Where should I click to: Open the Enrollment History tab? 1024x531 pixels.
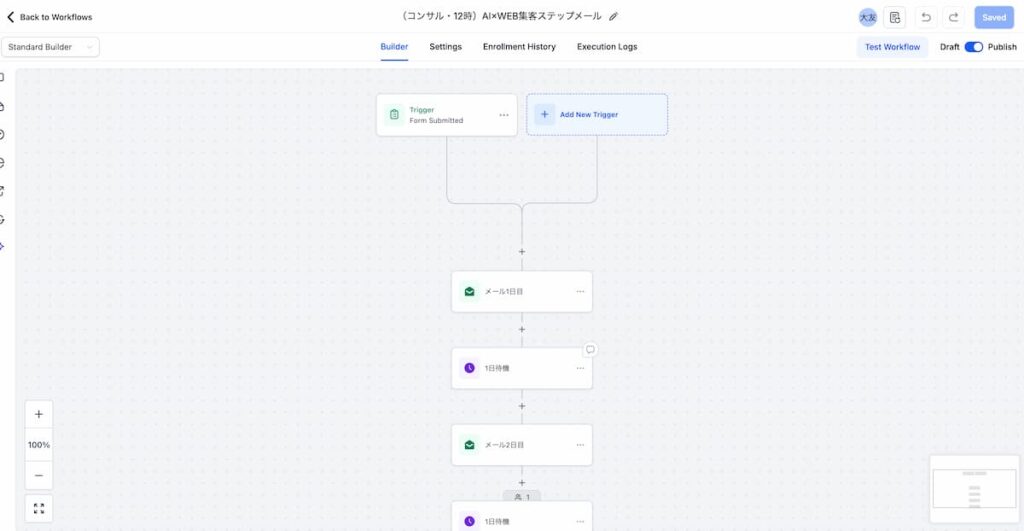tap(519, 47)
